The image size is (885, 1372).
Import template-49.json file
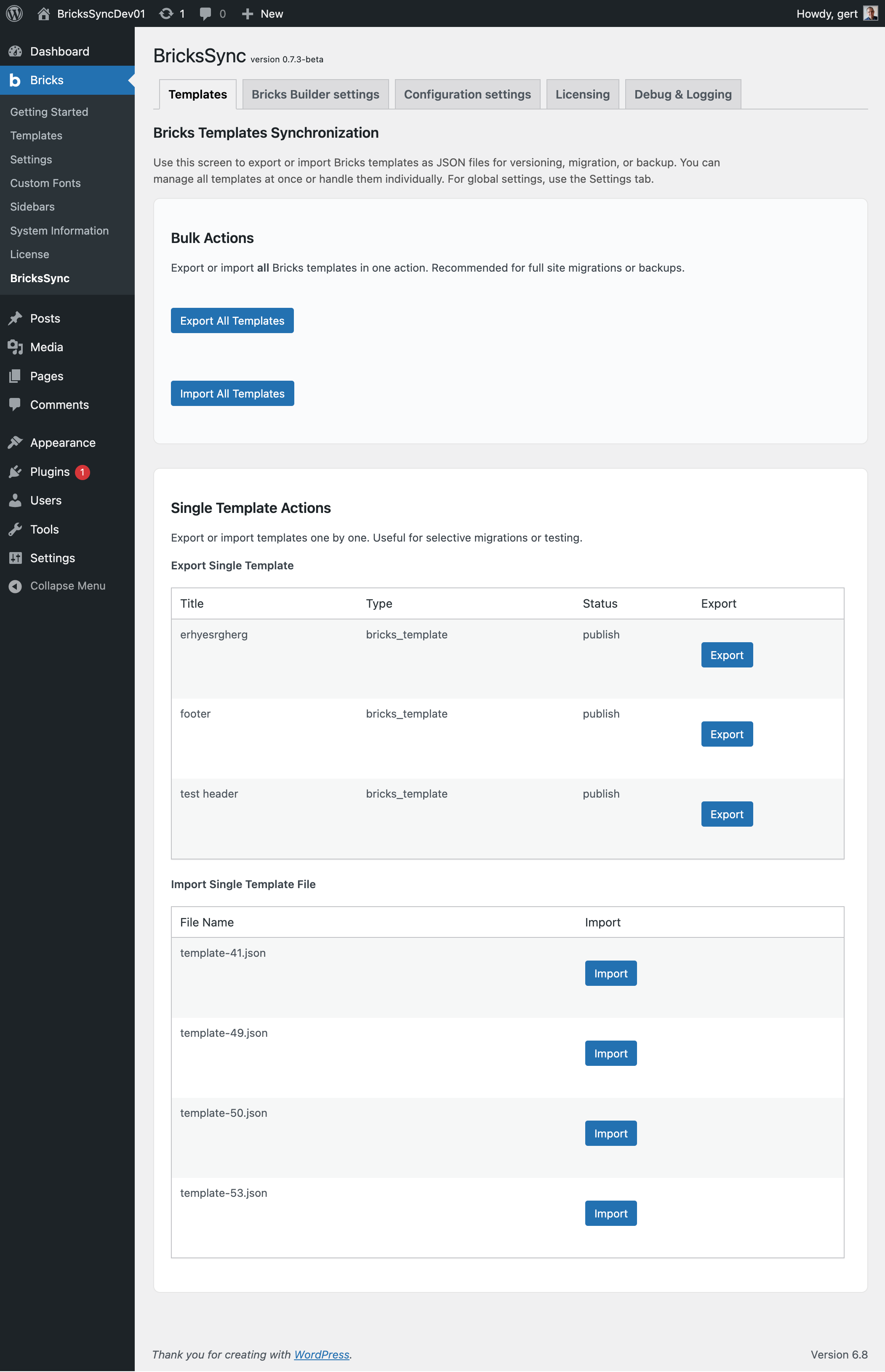coord(611,1054)
